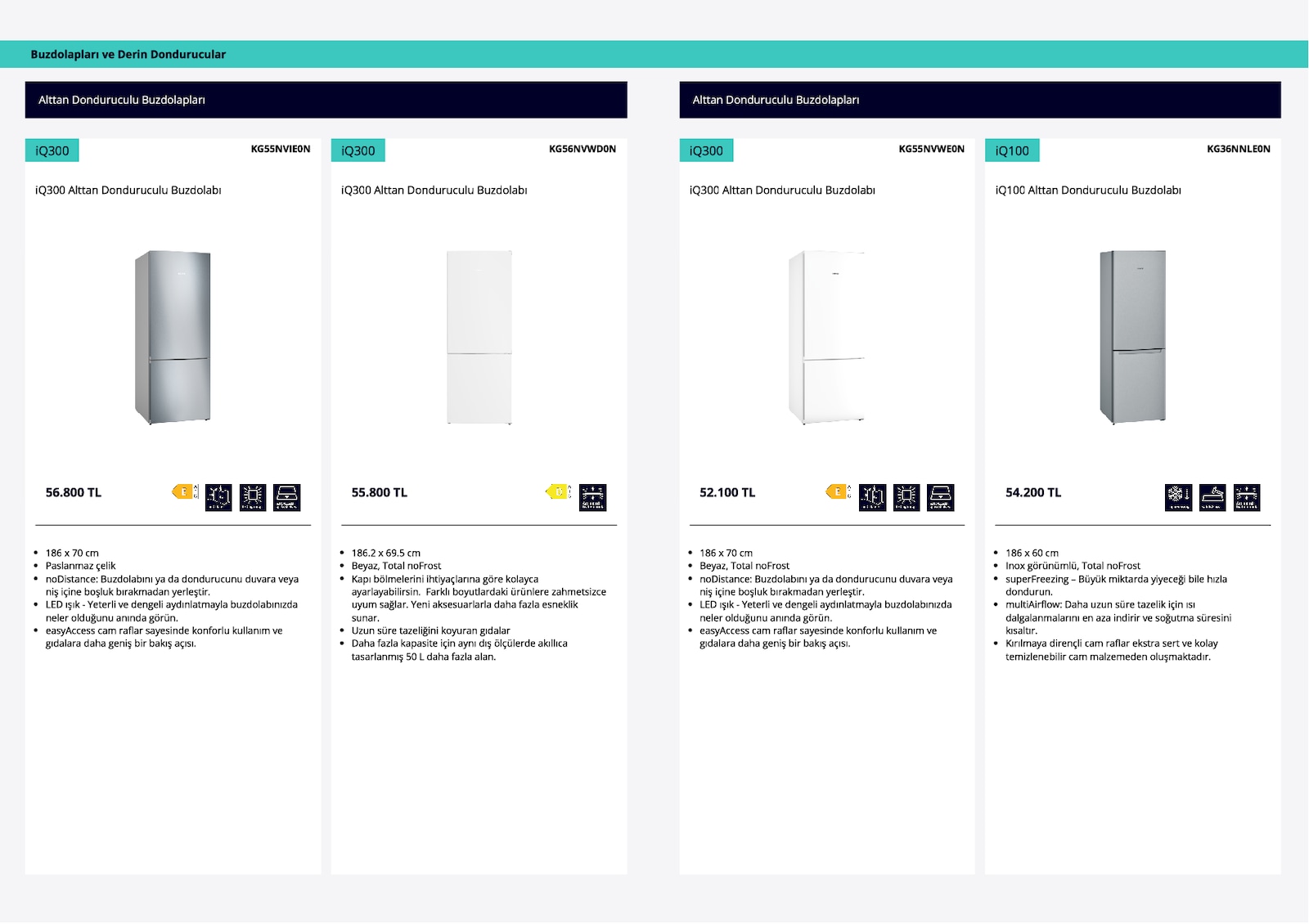Viewport: 1309px width, 924px height.
Task: Click the 'LED ışık' bullet under KG55NVWE0N
Action: [825, 611]
